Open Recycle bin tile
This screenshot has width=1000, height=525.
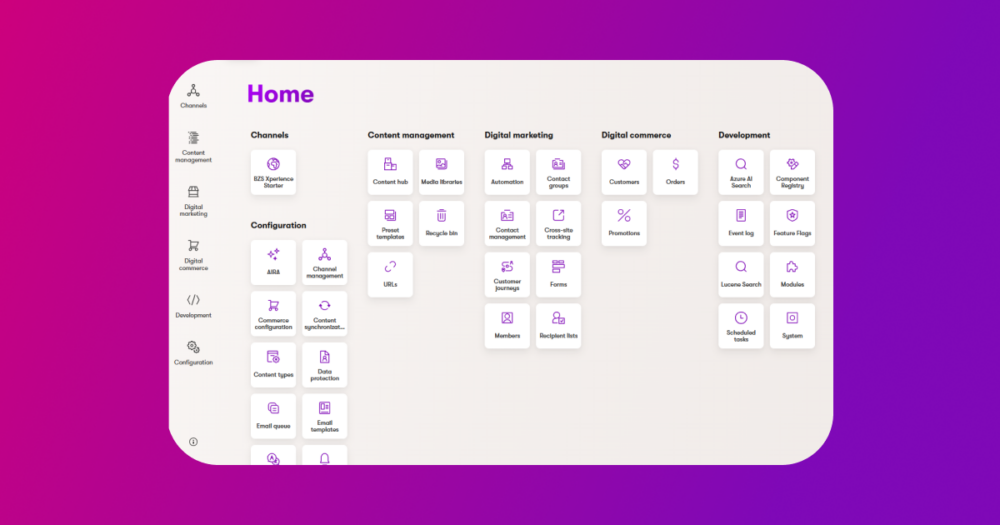[441, 223]
